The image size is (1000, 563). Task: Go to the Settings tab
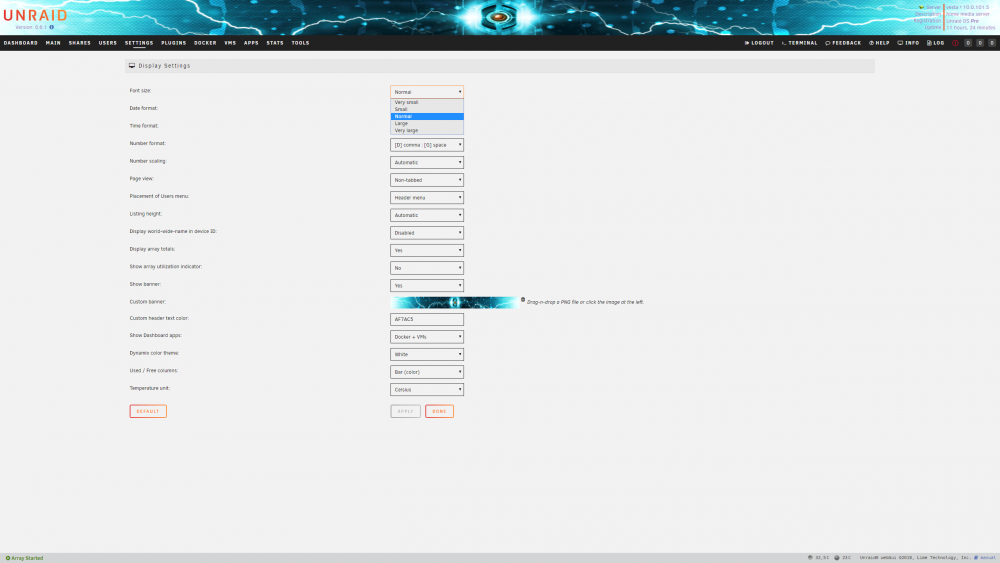coord(139,43)
